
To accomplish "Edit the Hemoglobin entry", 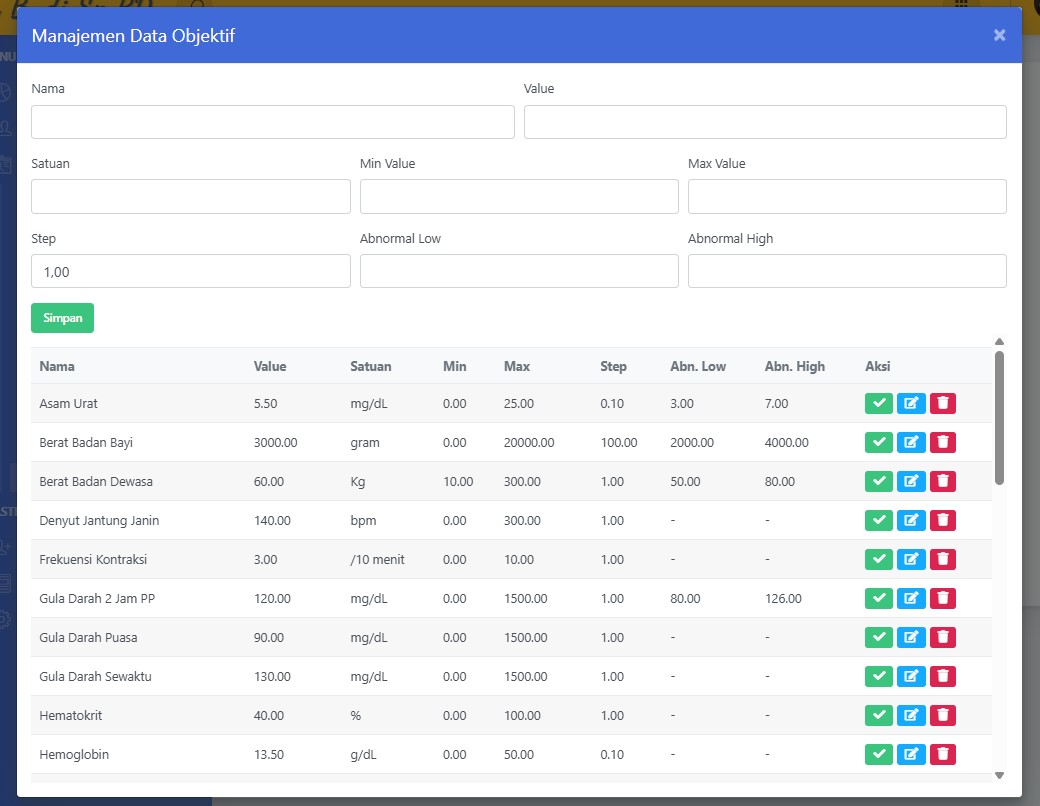I will [911, 754].
